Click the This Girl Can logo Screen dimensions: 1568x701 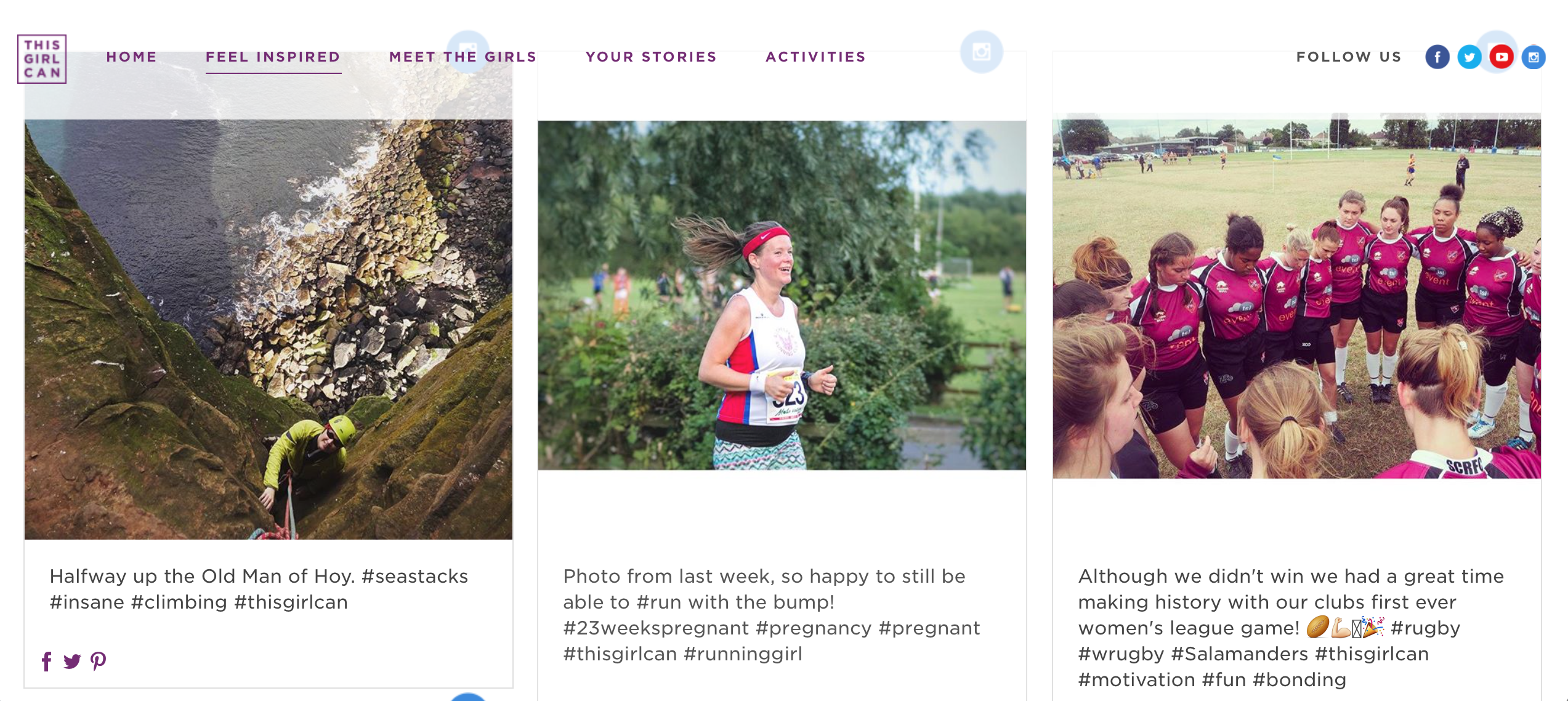tap(42, 59)
